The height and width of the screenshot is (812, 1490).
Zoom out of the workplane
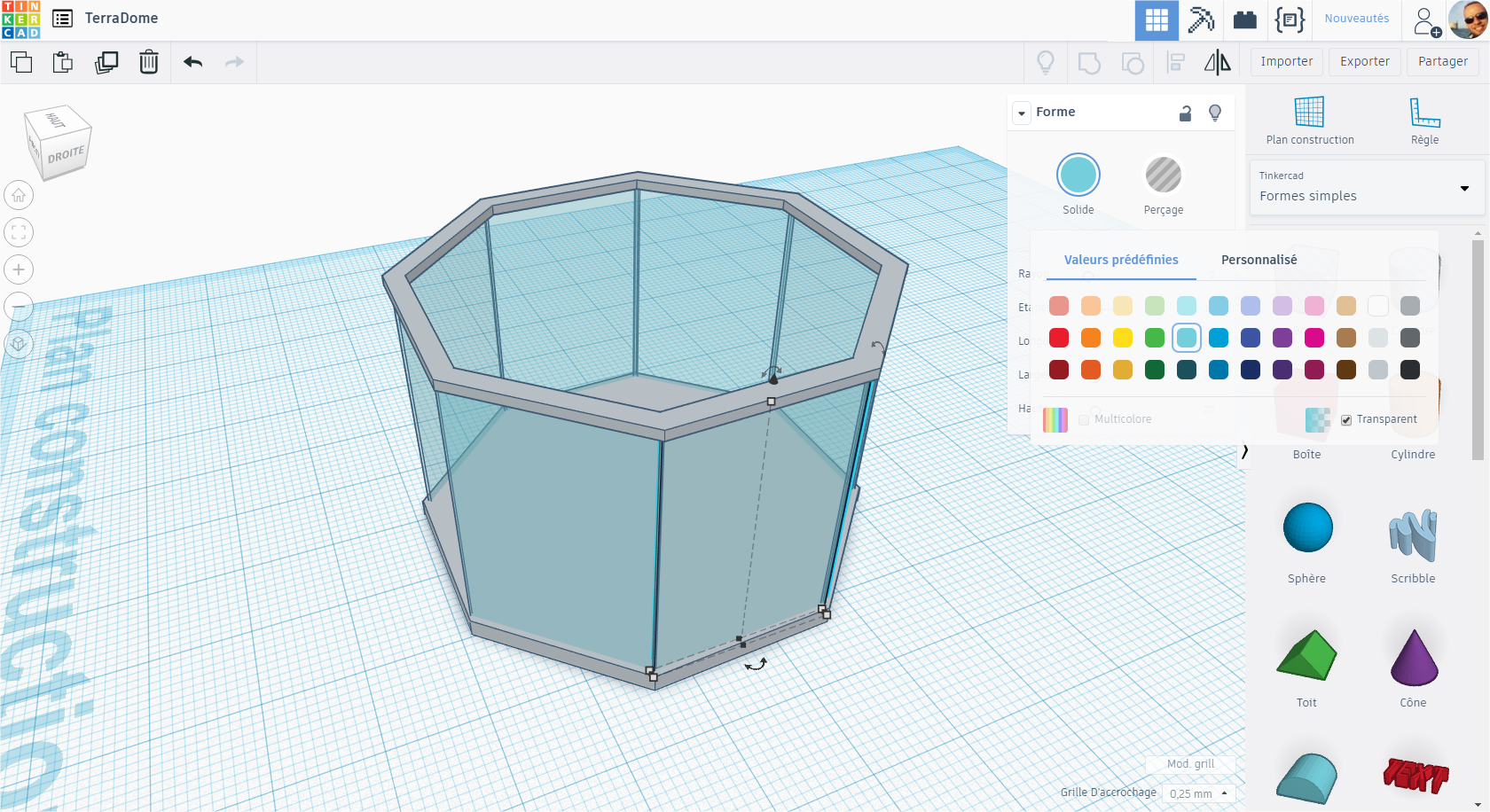[19, 307]
